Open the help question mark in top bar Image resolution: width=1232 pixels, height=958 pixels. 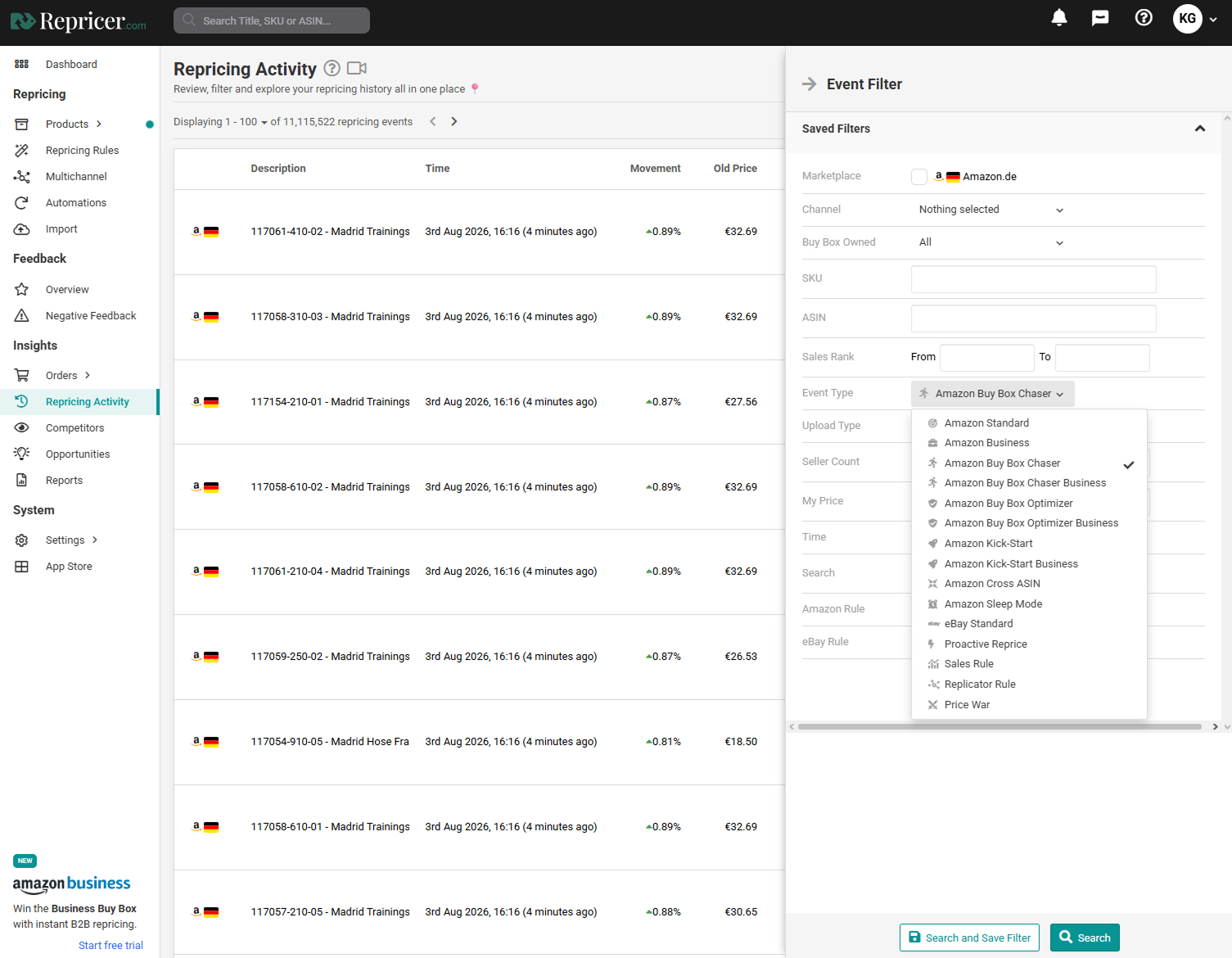(1144, 18)
